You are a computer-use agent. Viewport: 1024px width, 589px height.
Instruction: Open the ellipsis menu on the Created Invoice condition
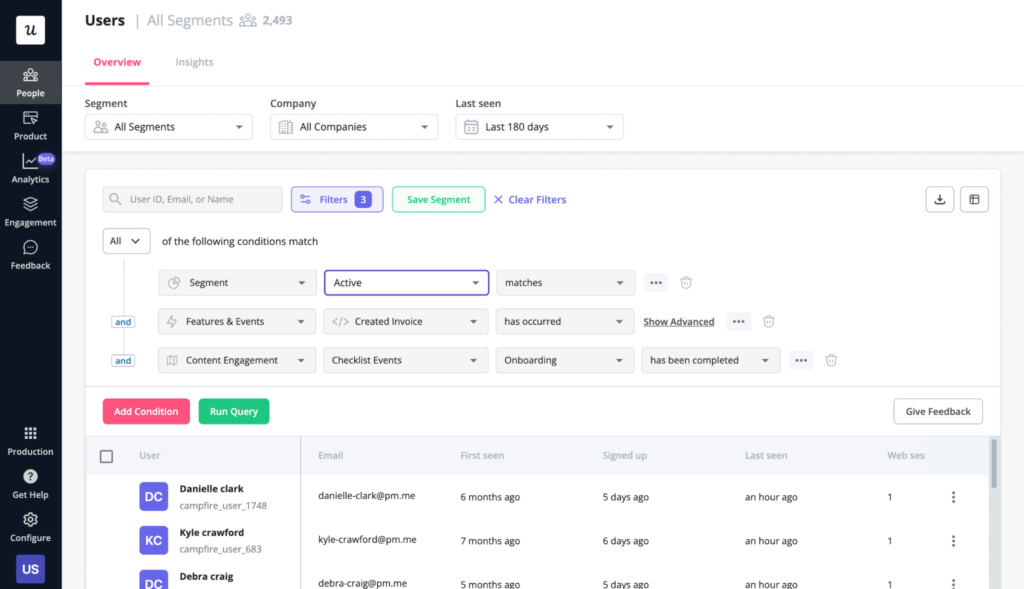point(740,321)
